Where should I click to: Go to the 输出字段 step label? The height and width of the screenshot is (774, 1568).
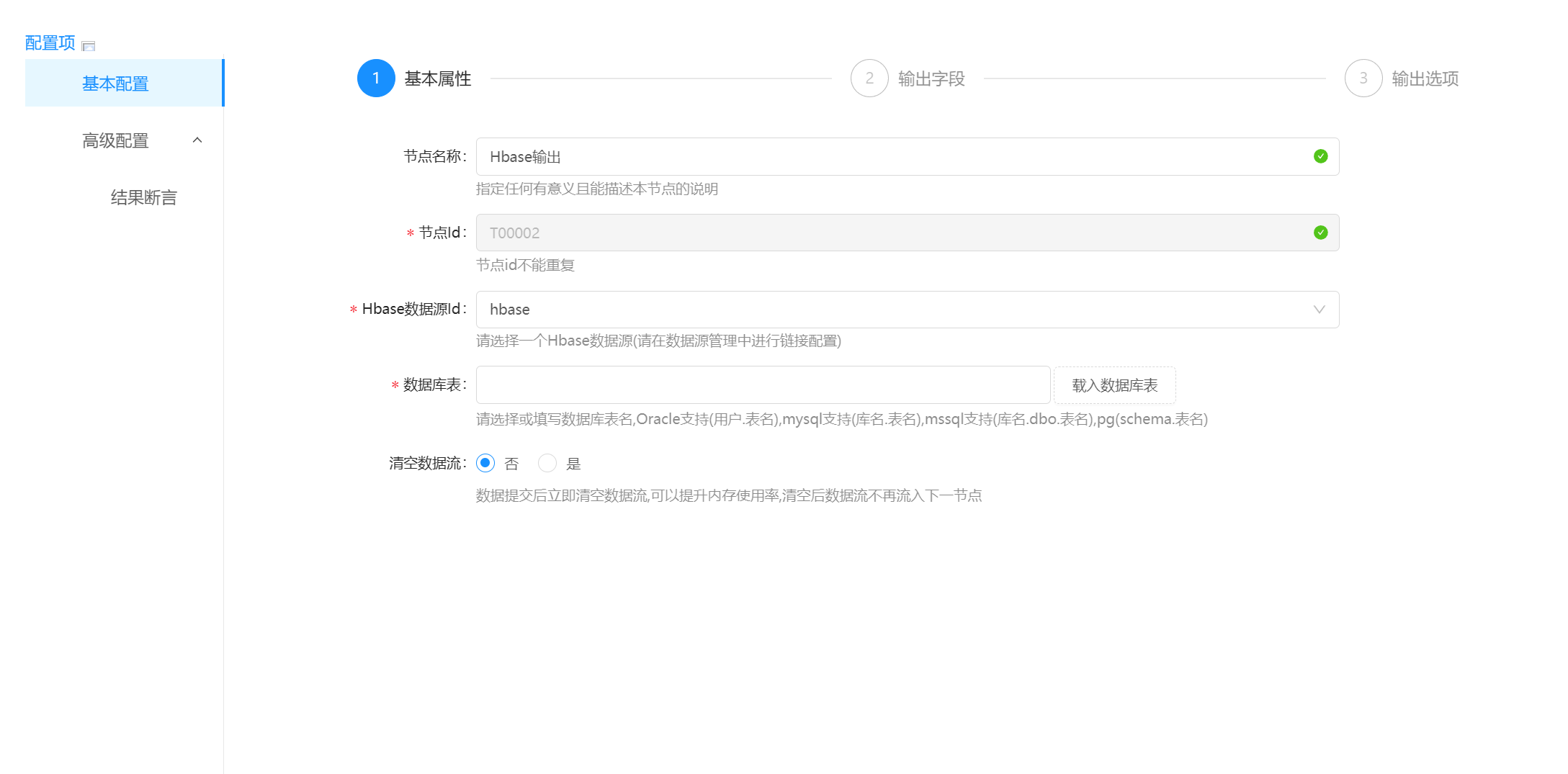931,78
